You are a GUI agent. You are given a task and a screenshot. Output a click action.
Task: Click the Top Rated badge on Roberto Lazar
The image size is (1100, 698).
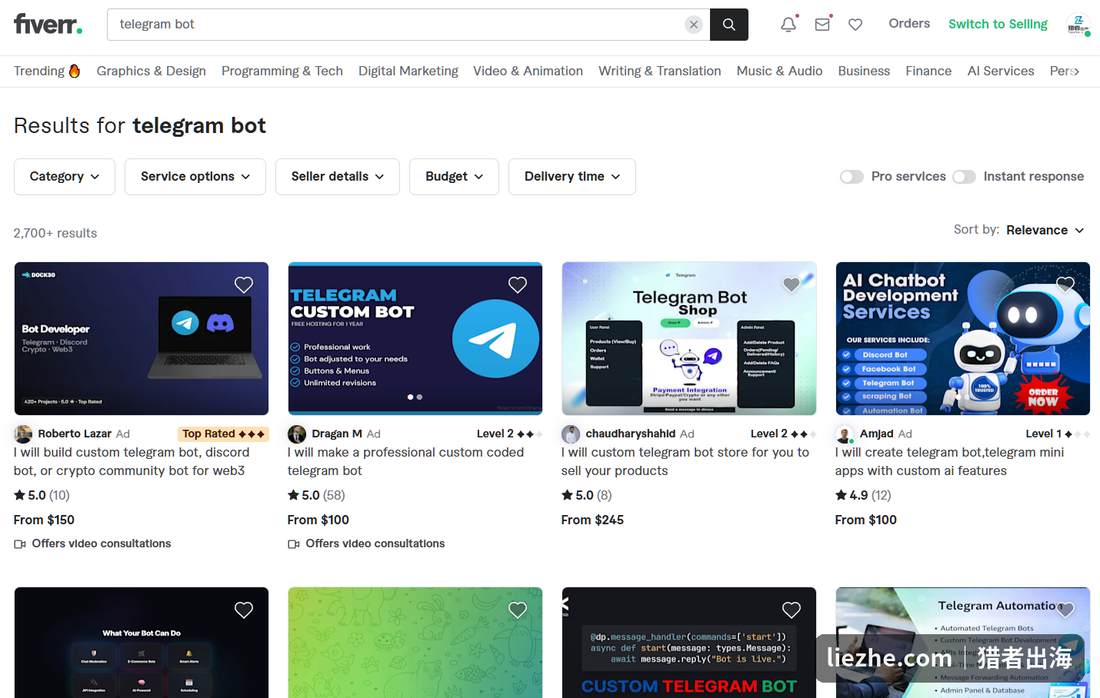(x=223, y=434)
